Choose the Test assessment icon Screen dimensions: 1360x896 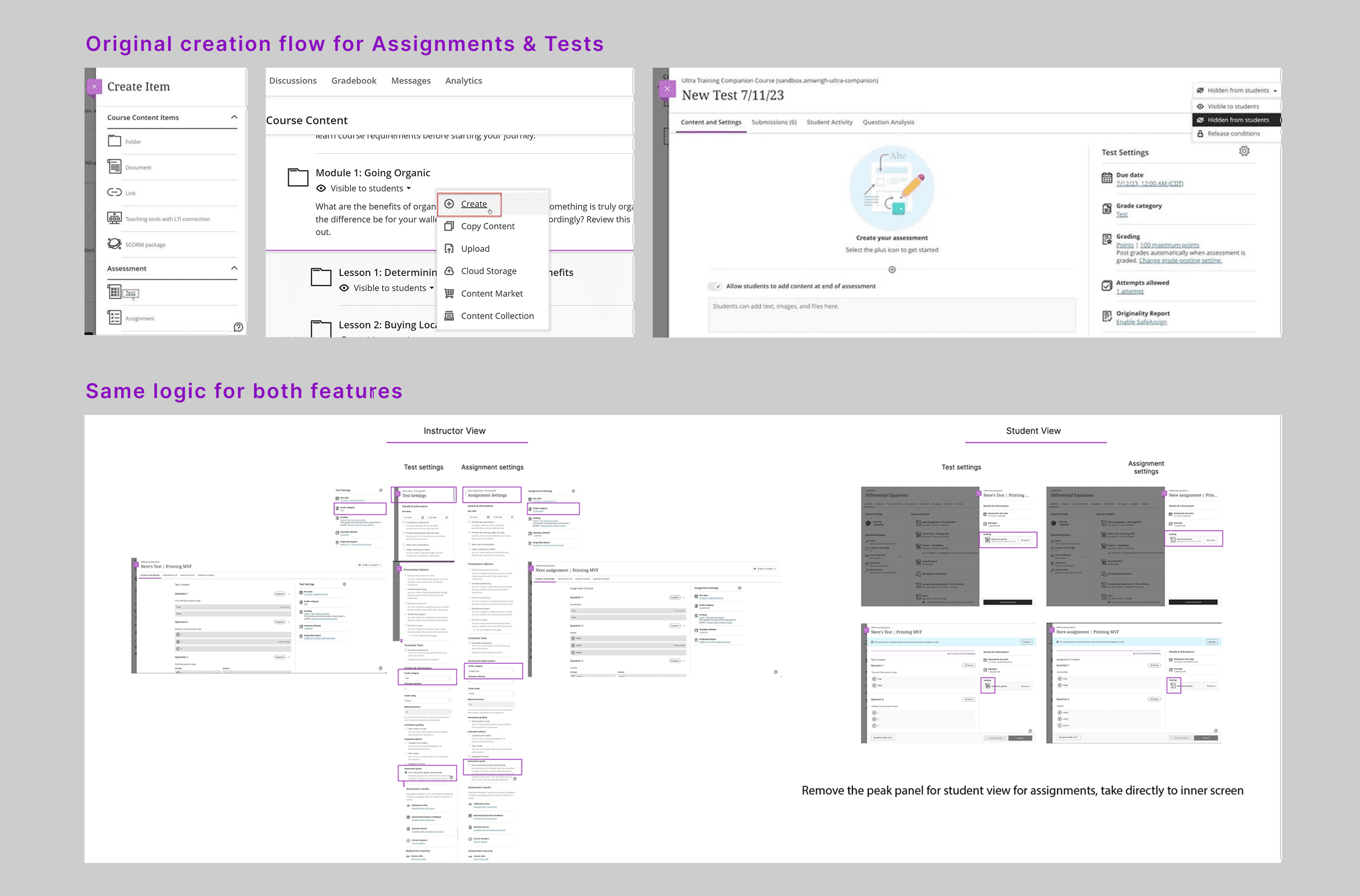(114, 292)
